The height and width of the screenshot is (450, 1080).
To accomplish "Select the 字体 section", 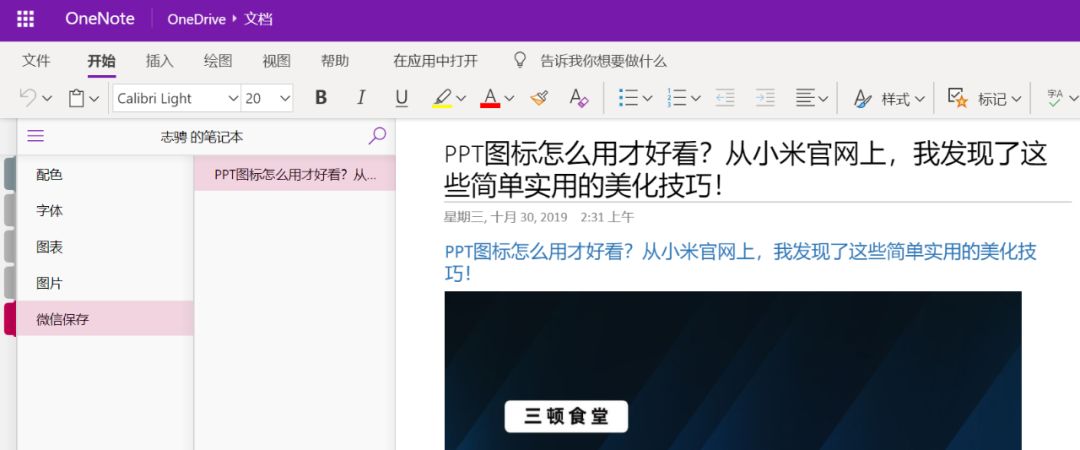I will pyautogui.click(x=105, y=211).
